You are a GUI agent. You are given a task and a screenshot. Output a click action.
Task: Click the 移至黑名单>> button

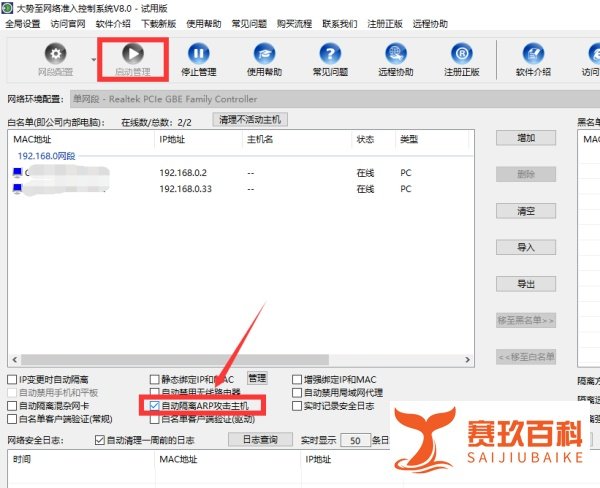pos(526,320)
